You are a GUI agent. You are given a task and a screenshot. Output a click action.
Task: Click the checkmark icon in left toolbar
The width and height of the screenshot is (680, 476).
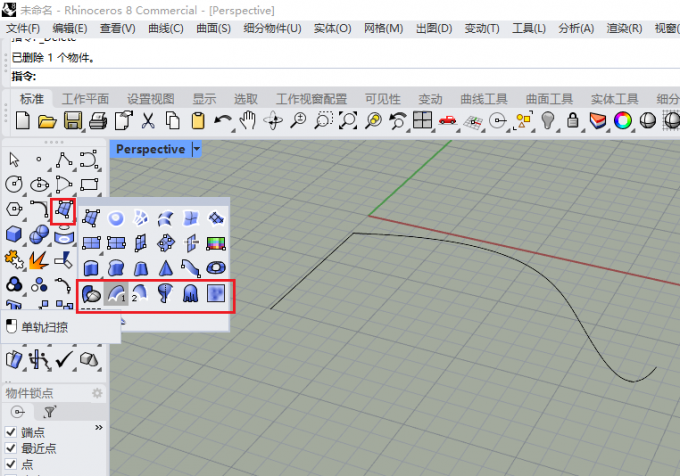coord(64,359)
